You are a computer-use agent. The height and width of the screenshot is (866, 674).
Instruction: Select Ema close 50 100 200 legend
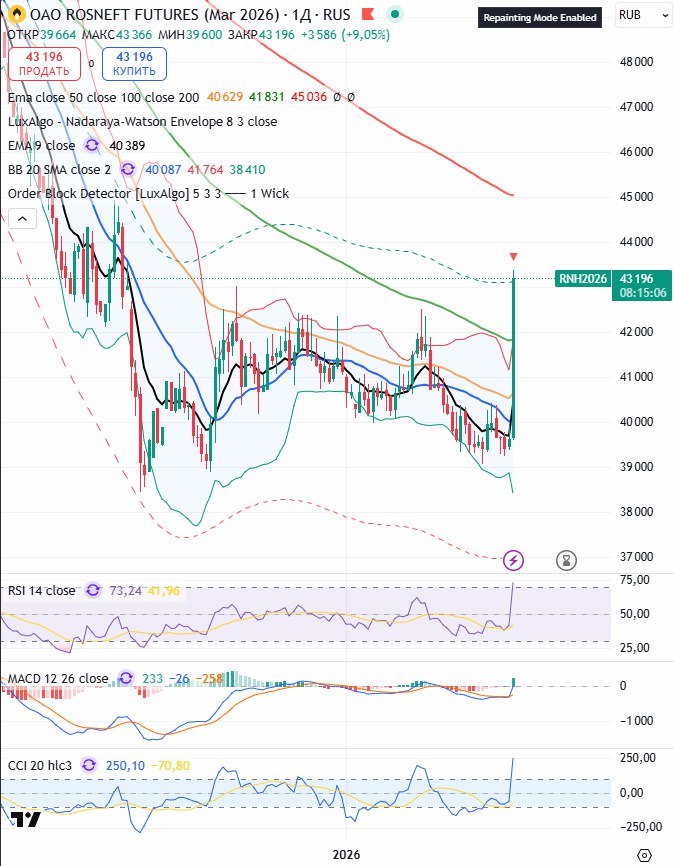103,98
